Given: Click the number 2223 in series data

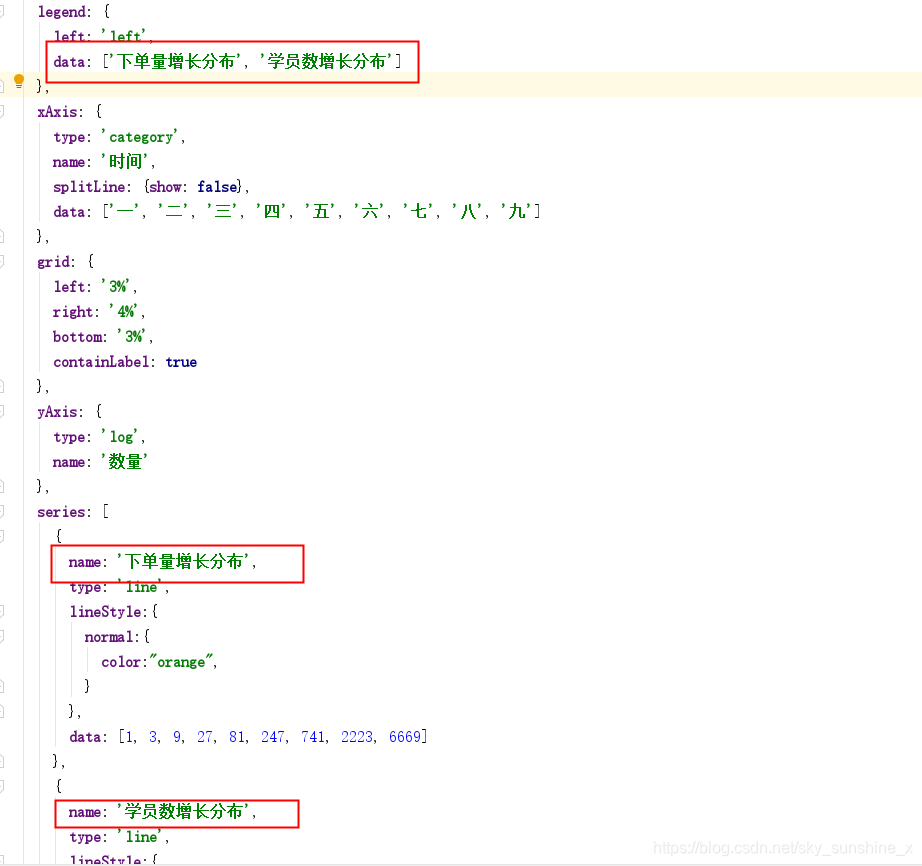Looking at the screenshot, I should 357,737.
